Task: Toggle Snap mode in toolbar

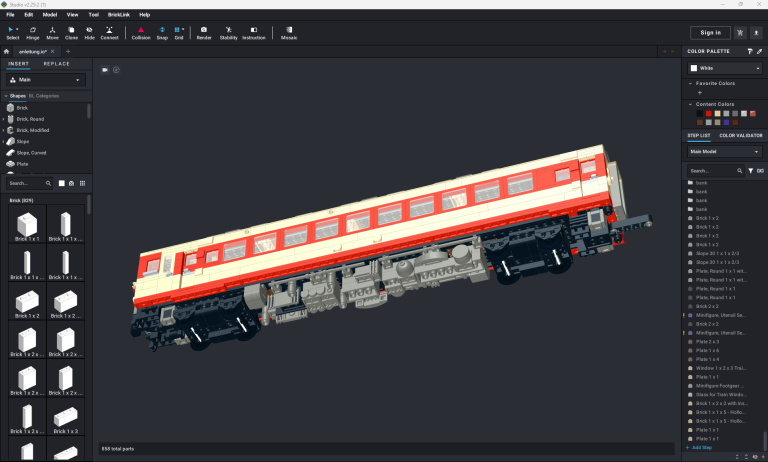Action: (x=162, y=33)
